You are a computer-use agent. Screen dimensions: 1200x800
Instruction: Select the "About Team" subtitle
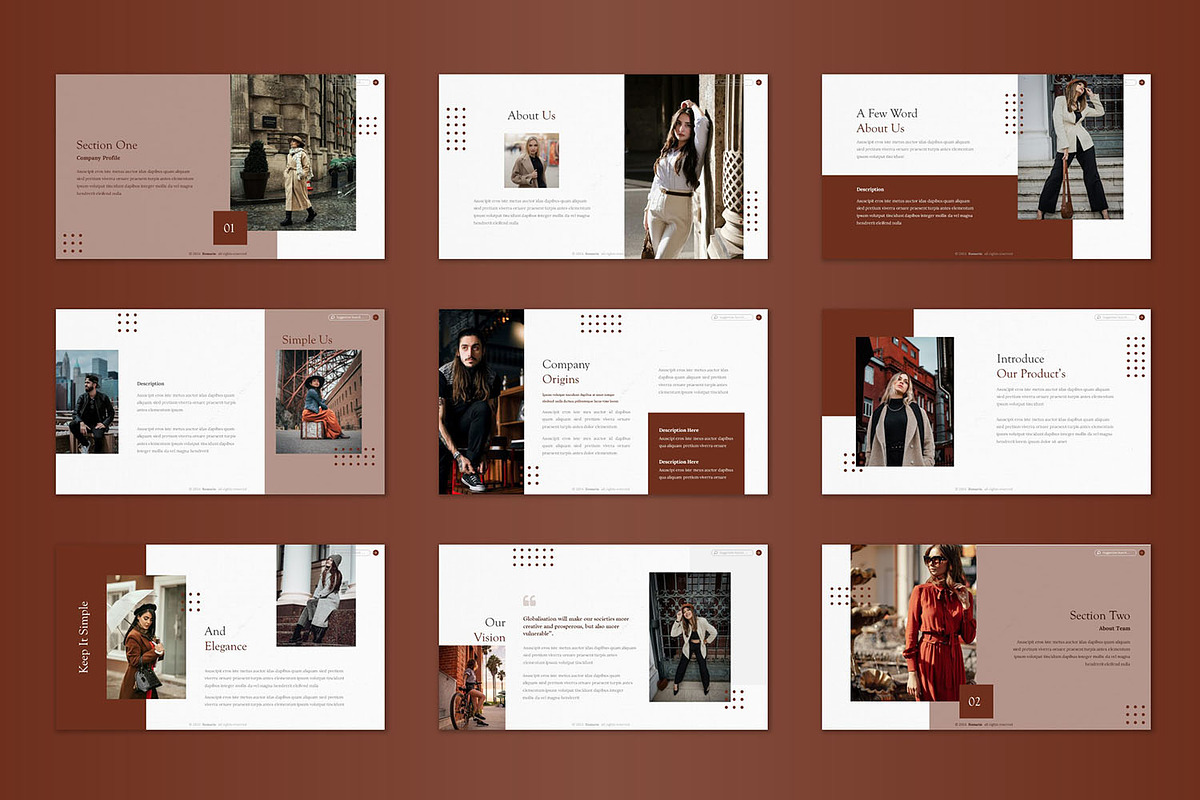(1114, 629)
